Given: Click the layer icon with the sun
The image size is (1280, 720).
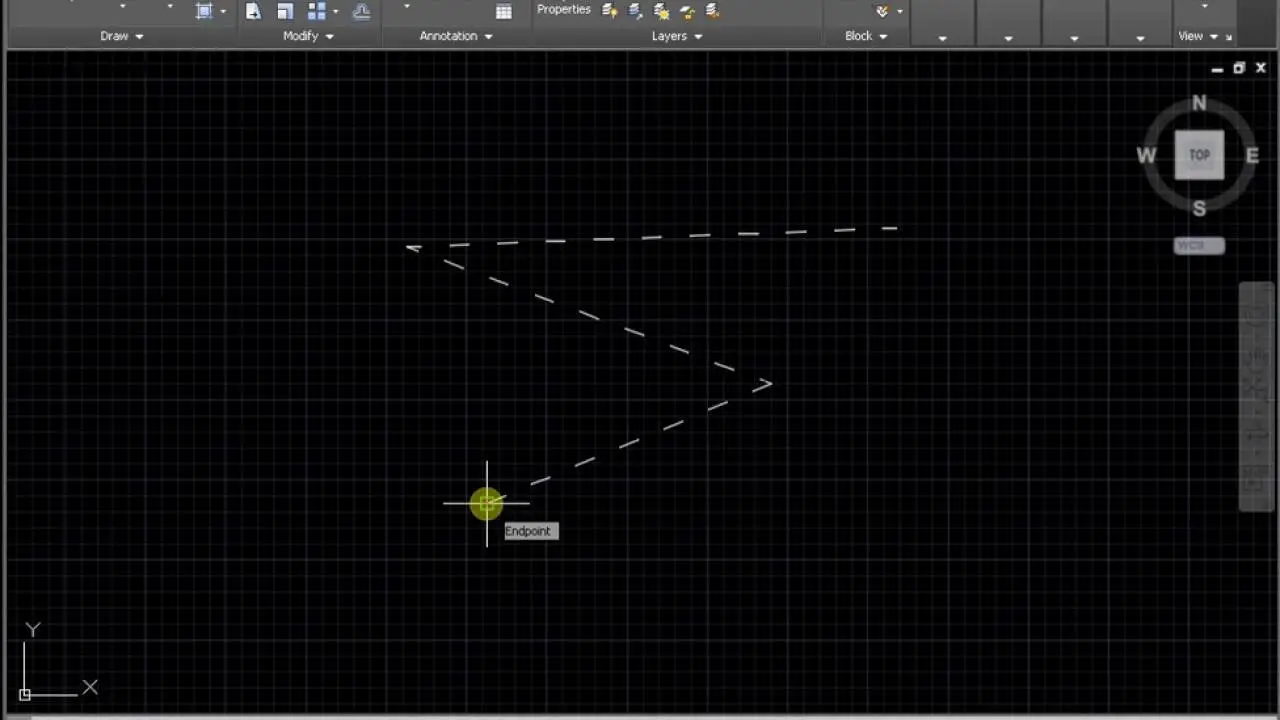Looking at the screenshot, I should tap(661, 11).
